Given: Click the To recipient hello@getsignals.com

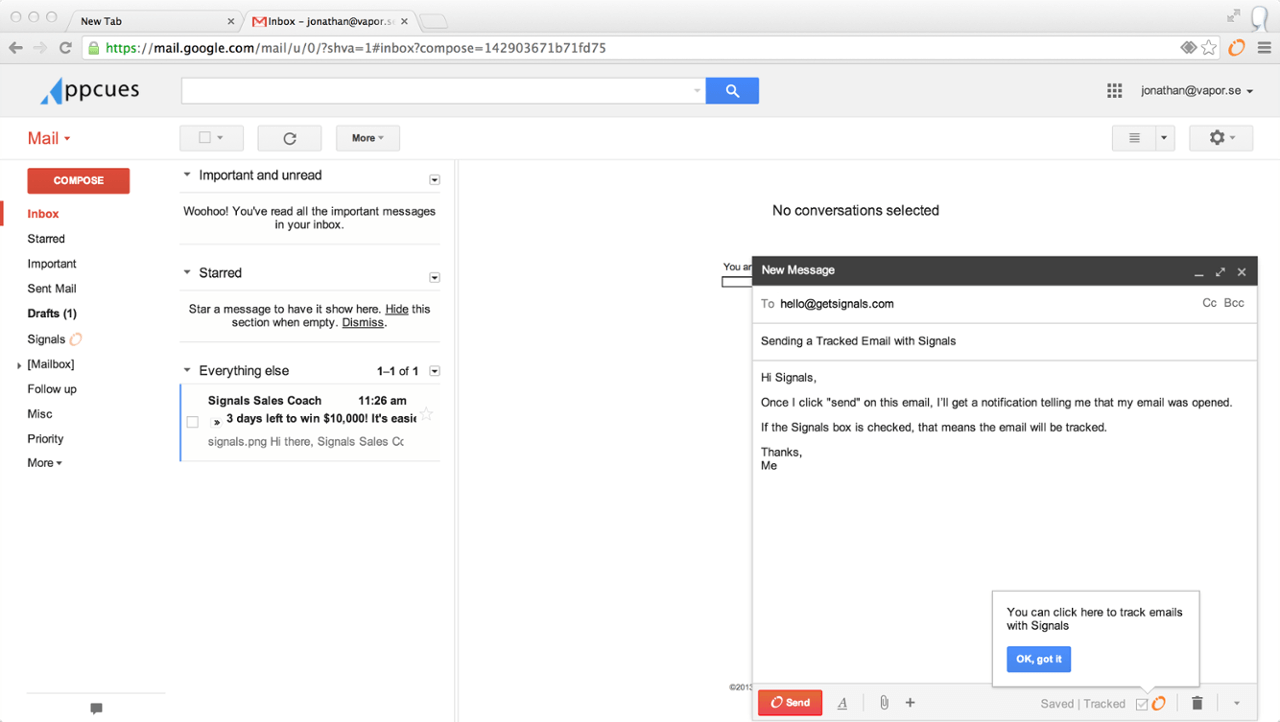Looking at the screenshot, I should tap(837, 303).
